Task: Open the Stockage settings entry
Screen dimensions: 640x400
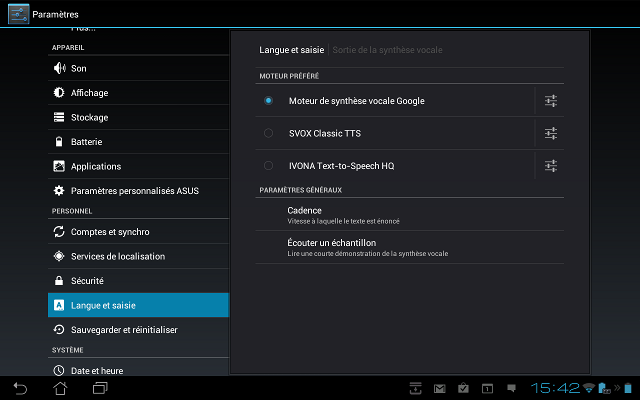Action: point(138,117)
